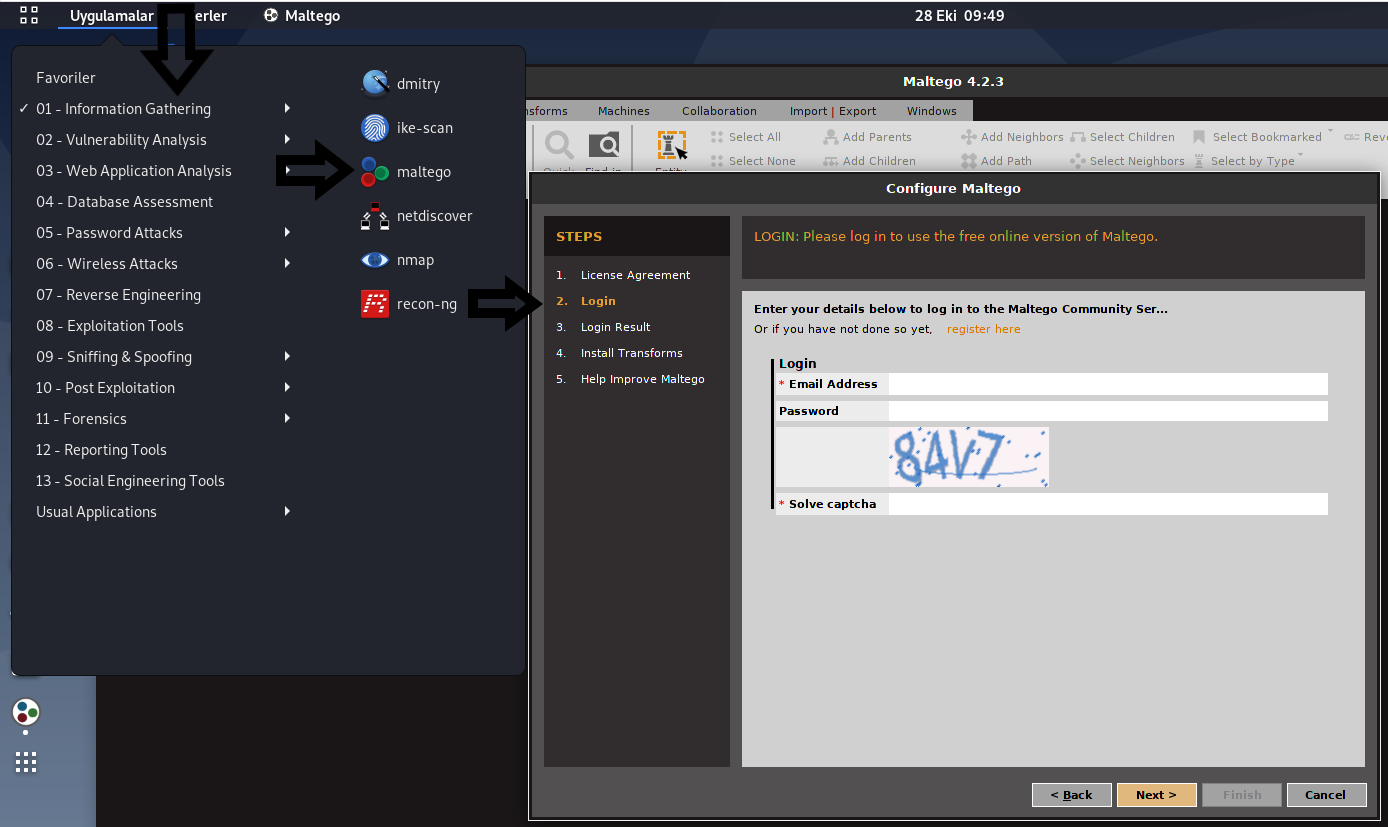Focus the Solve captcha input field
Screen dimensions: 1388x827
[1108, 504]
